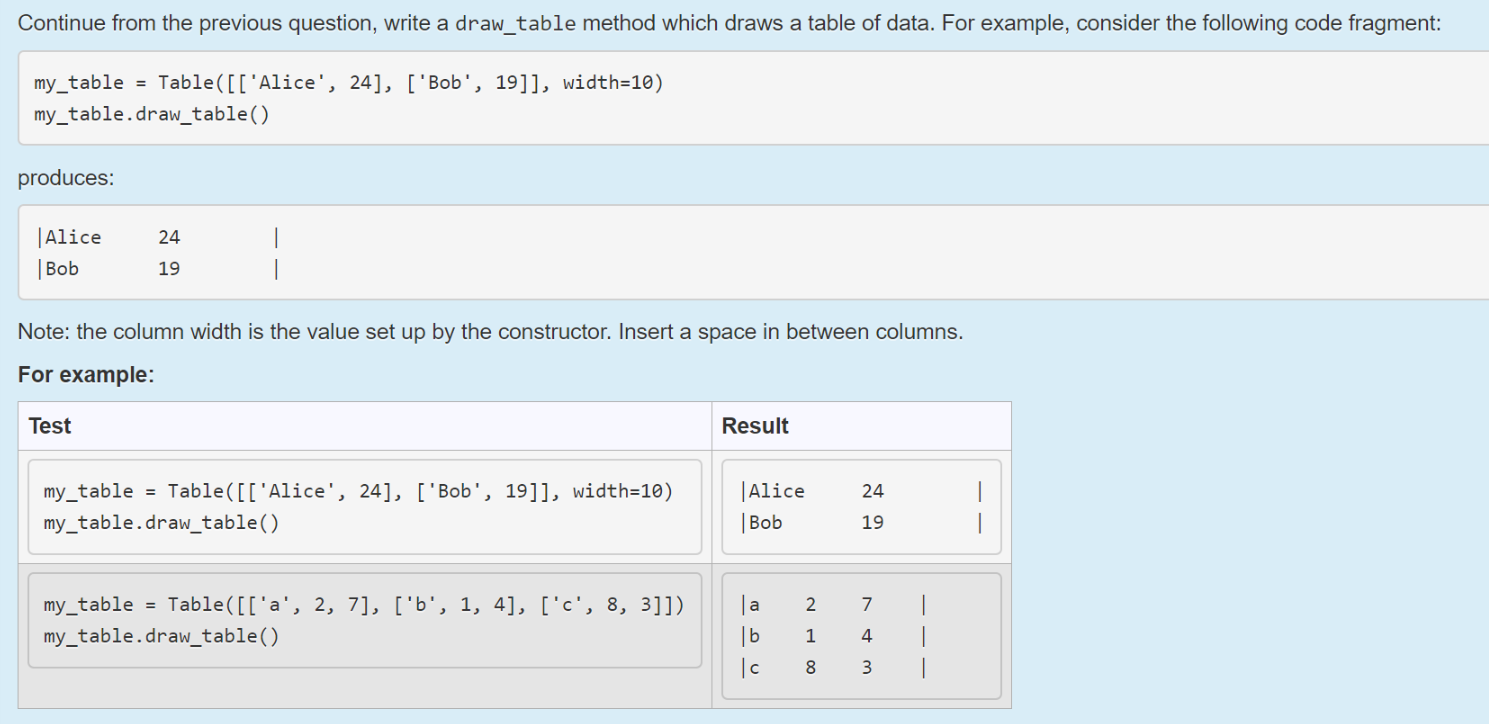Click the 'a 2 7' result row
1489x724 pixels.
coord(835,604)
